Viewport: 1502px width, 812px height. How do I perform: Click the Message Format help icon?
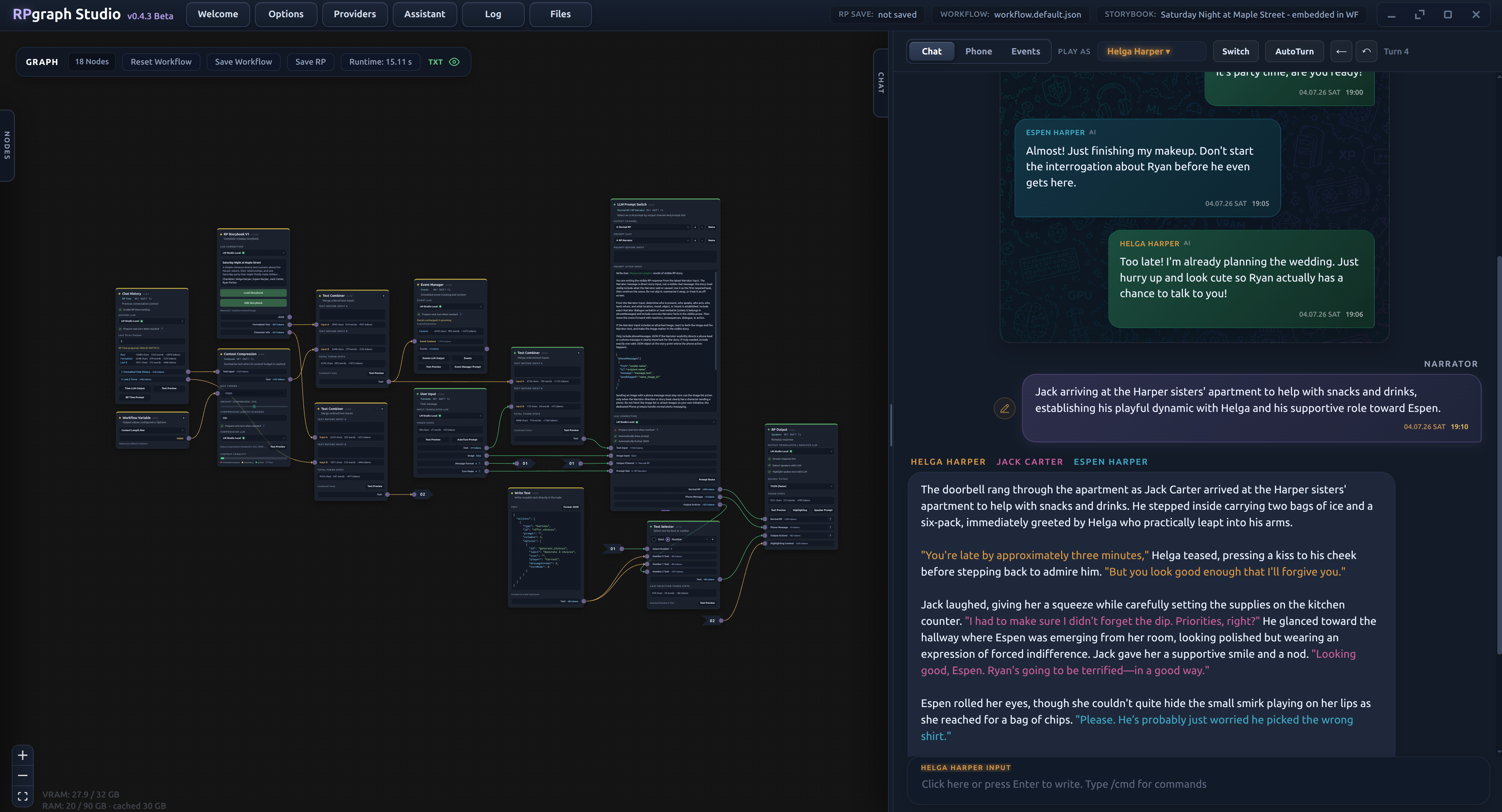[x=480, y=464]
